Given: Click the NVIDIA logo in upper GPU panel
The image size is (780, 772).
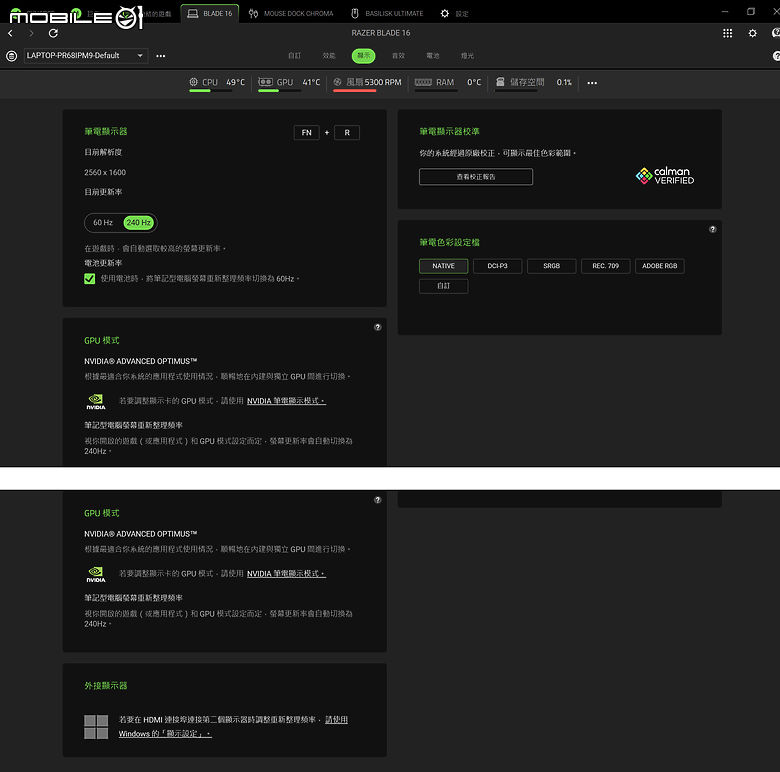Looking at the screenshot, I should [x=96, y=401].
